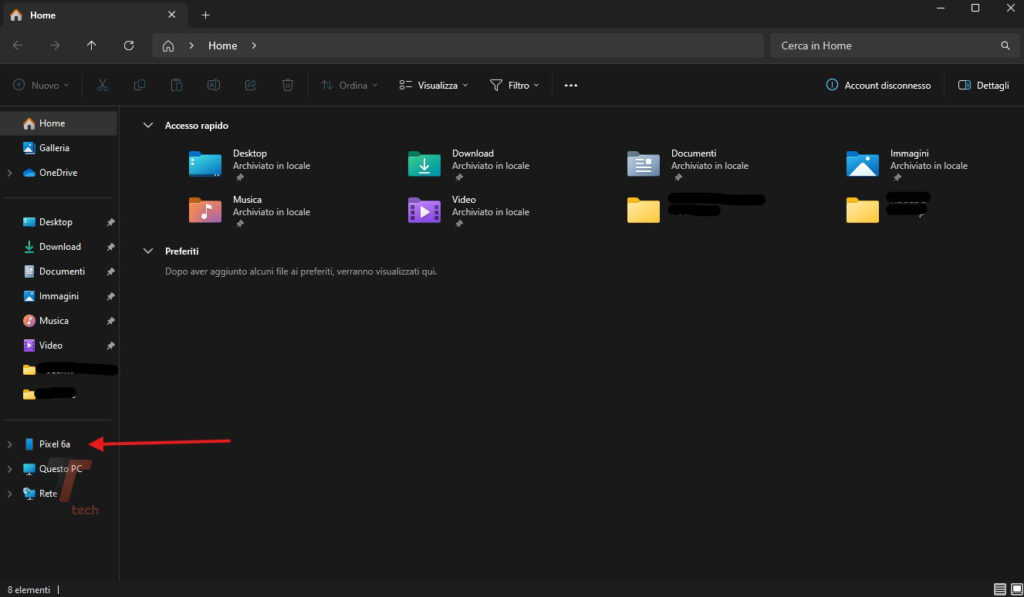Collapse the Accesso rapido section

tap(147, 125)
